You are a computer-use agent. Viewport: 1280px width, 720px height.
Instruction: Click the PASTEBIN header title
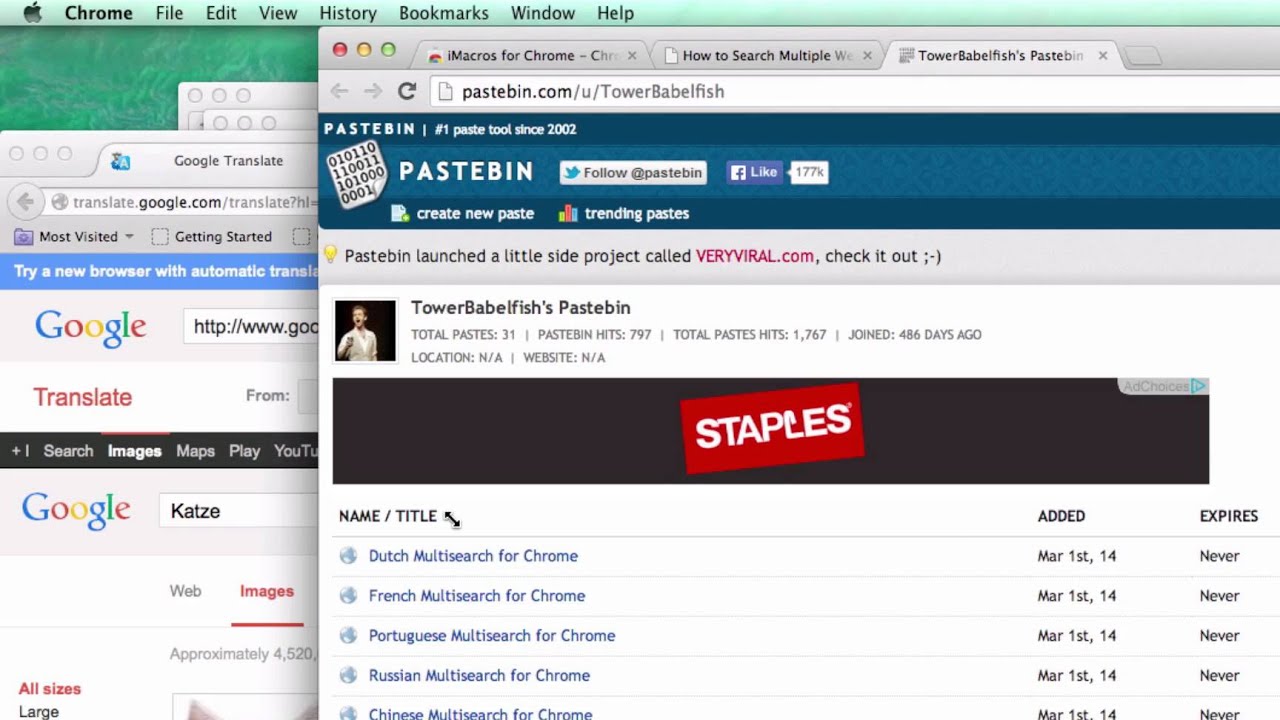coord(466,171)
